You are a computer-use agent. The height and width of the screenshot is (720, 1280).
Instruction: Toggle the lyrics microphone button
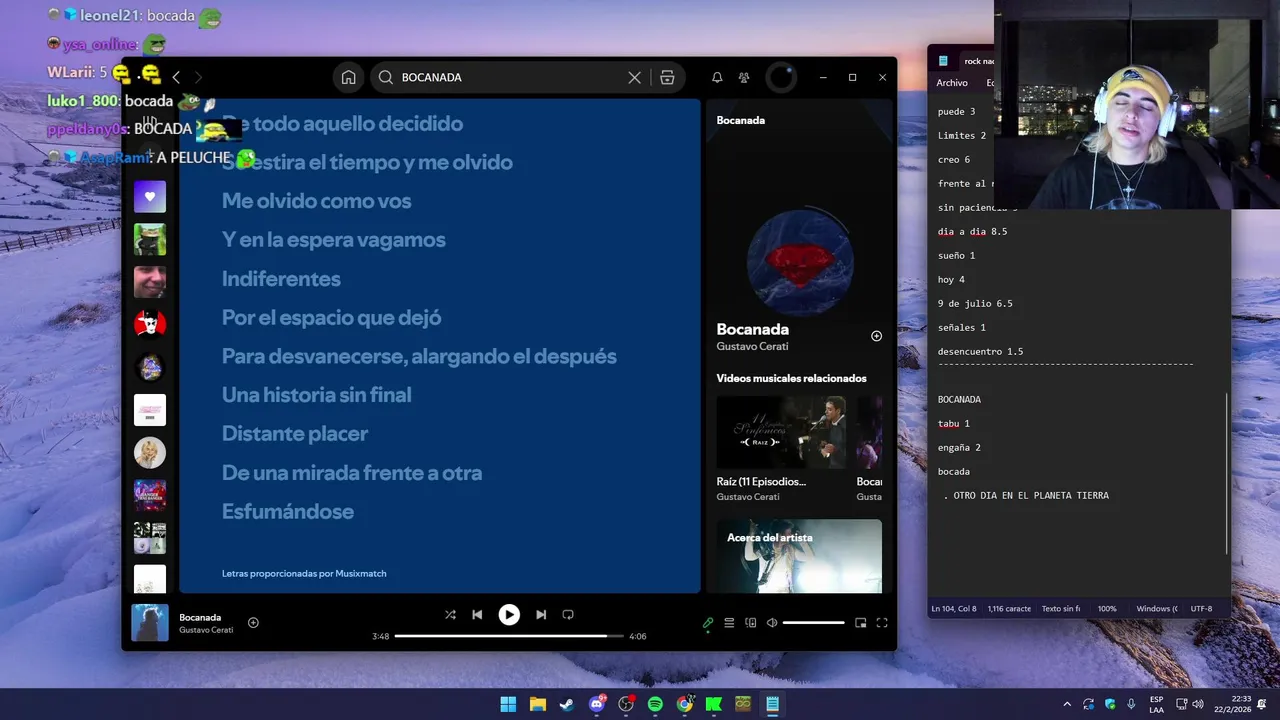pos(708,623)
